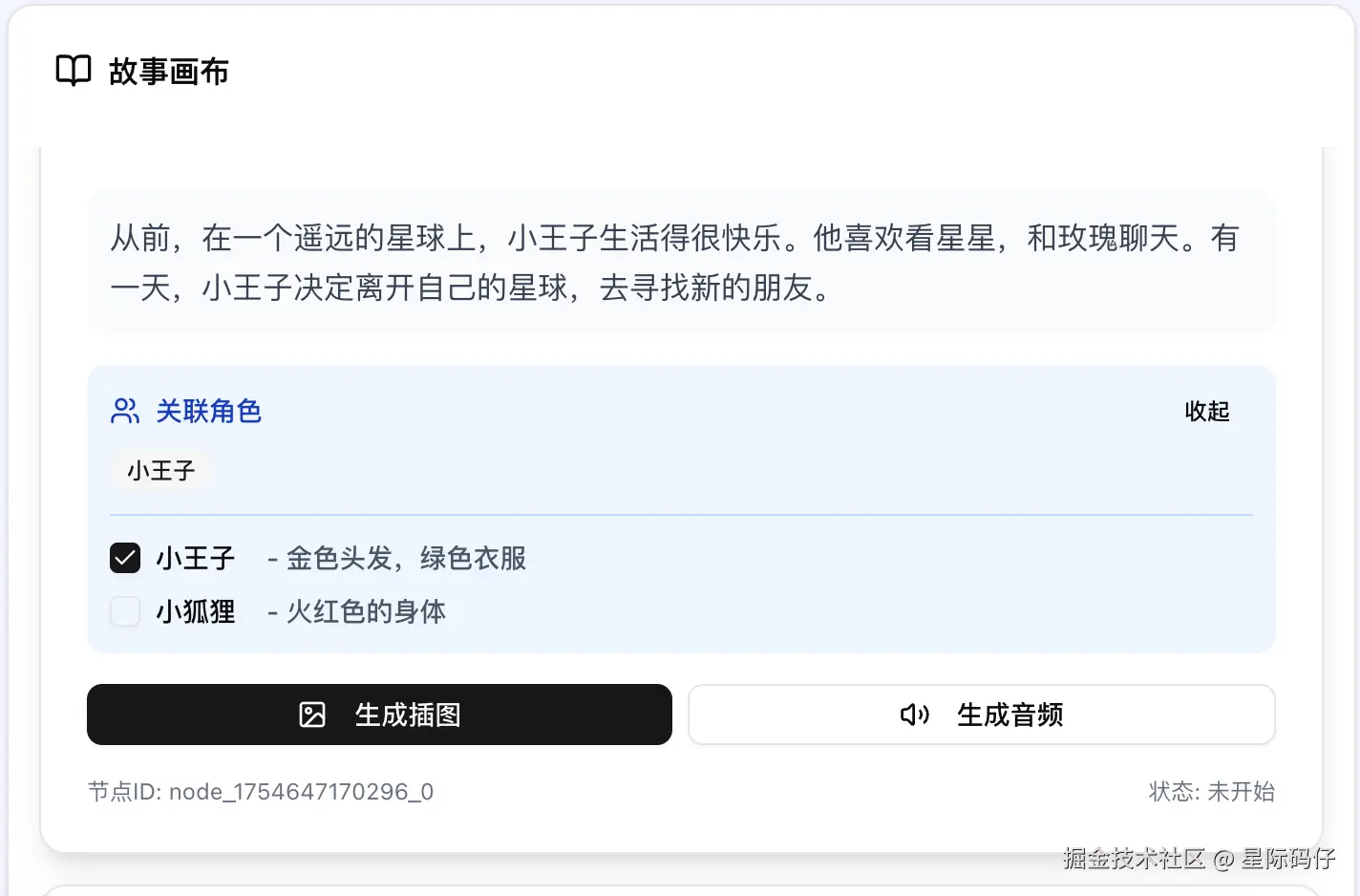This screenshot has width=1360, height=896.
Task: Click the story paragraph text box
Action: [x=681, y=262]
